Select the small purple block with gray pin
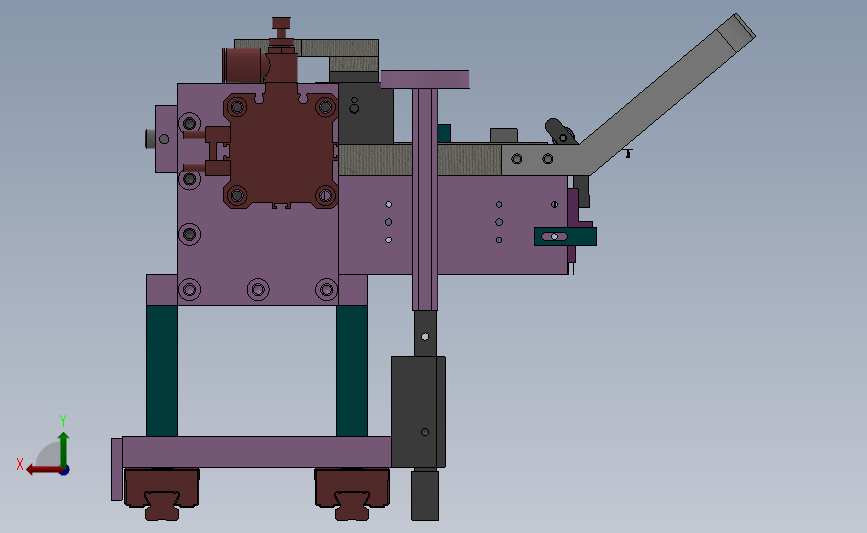The height and width of the screenshot is (533, 867). (165, 139)
